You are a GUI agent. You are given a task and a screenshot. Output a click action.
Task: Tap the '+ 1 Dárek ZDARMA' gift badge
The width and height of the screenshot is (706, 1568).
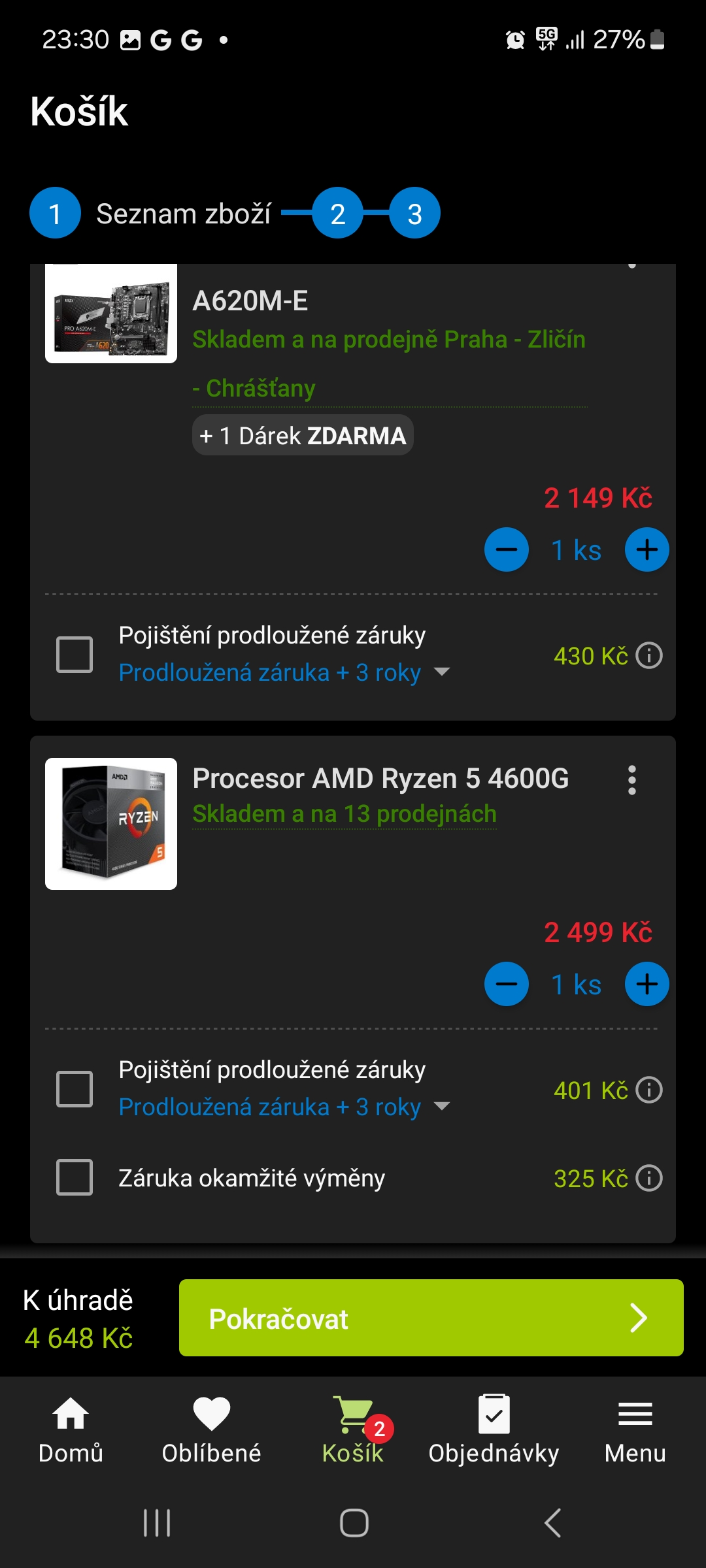pos(303,435)
